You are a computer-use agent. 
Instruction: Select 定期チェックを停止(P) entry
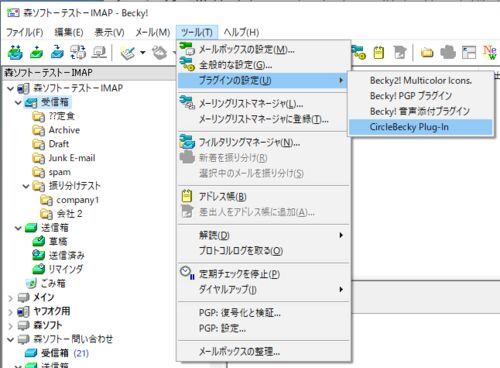264,274
